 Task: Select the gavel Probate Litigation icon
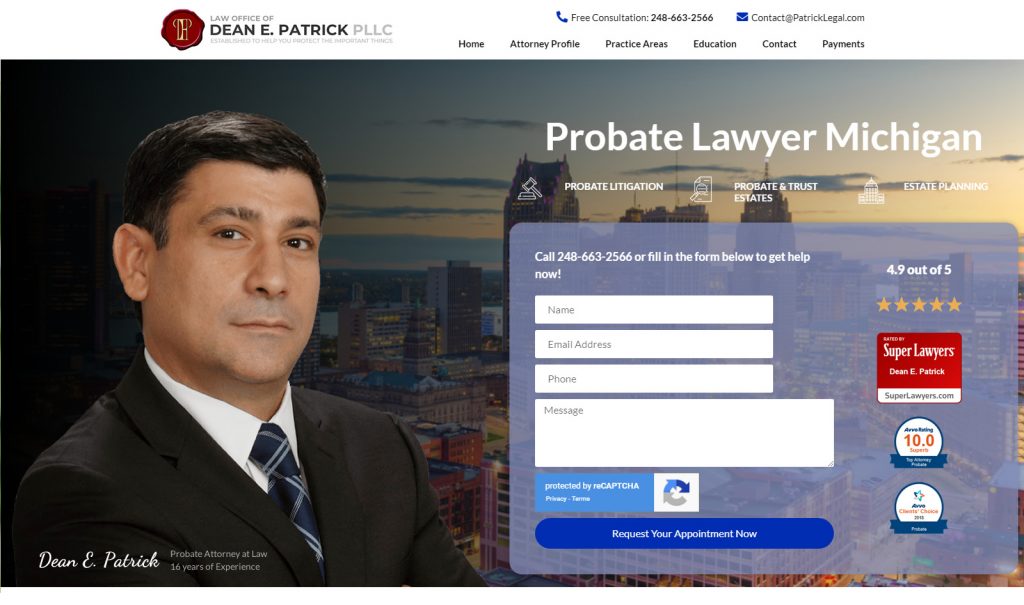pos(530,189)
